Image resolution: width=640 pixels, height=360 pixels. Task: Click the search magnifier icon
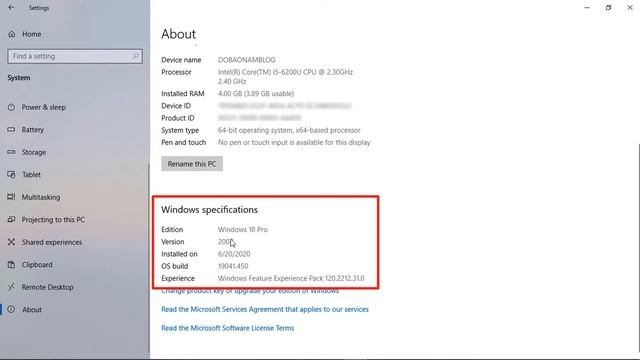click(x=136, y=56)
